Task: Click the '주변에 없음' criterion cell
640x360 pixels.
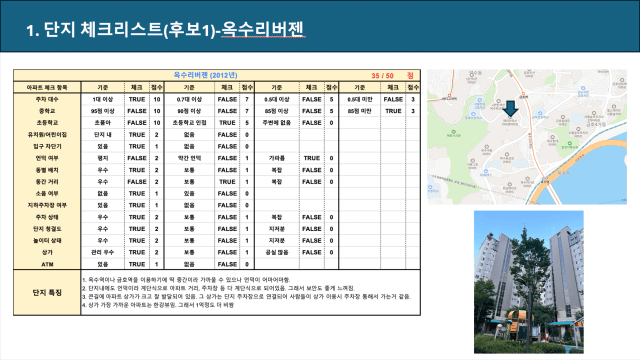Action: pos(277,123)
